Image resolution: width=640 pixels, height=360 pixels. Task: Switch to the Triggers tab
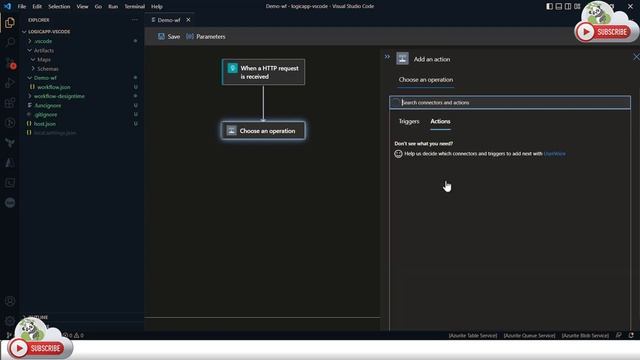(409, 121)
